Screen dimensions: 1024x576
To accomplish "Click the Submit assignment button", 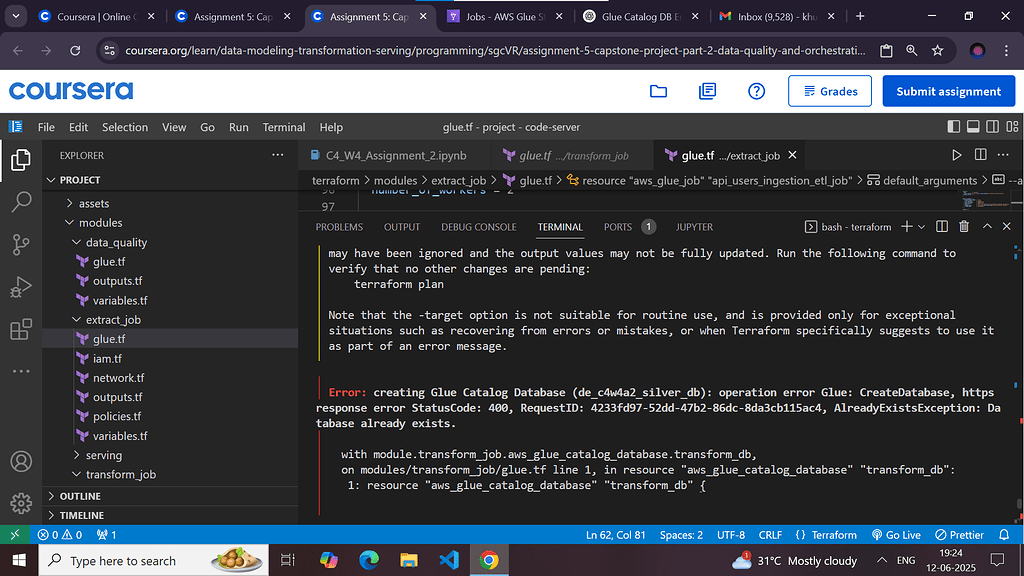I will 948,90.
